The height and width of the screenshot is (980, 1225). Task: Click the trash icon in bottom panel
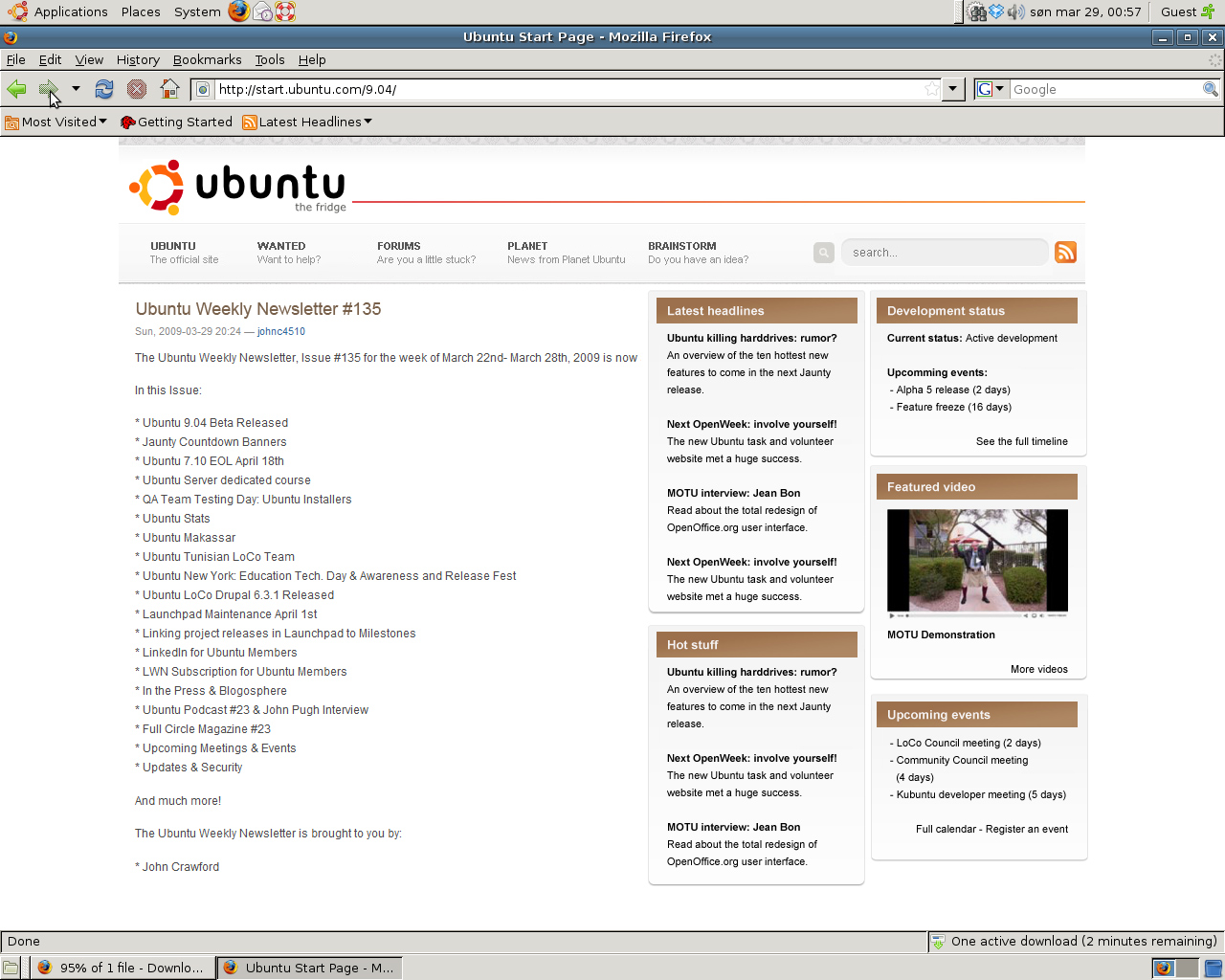(1213, 968)
